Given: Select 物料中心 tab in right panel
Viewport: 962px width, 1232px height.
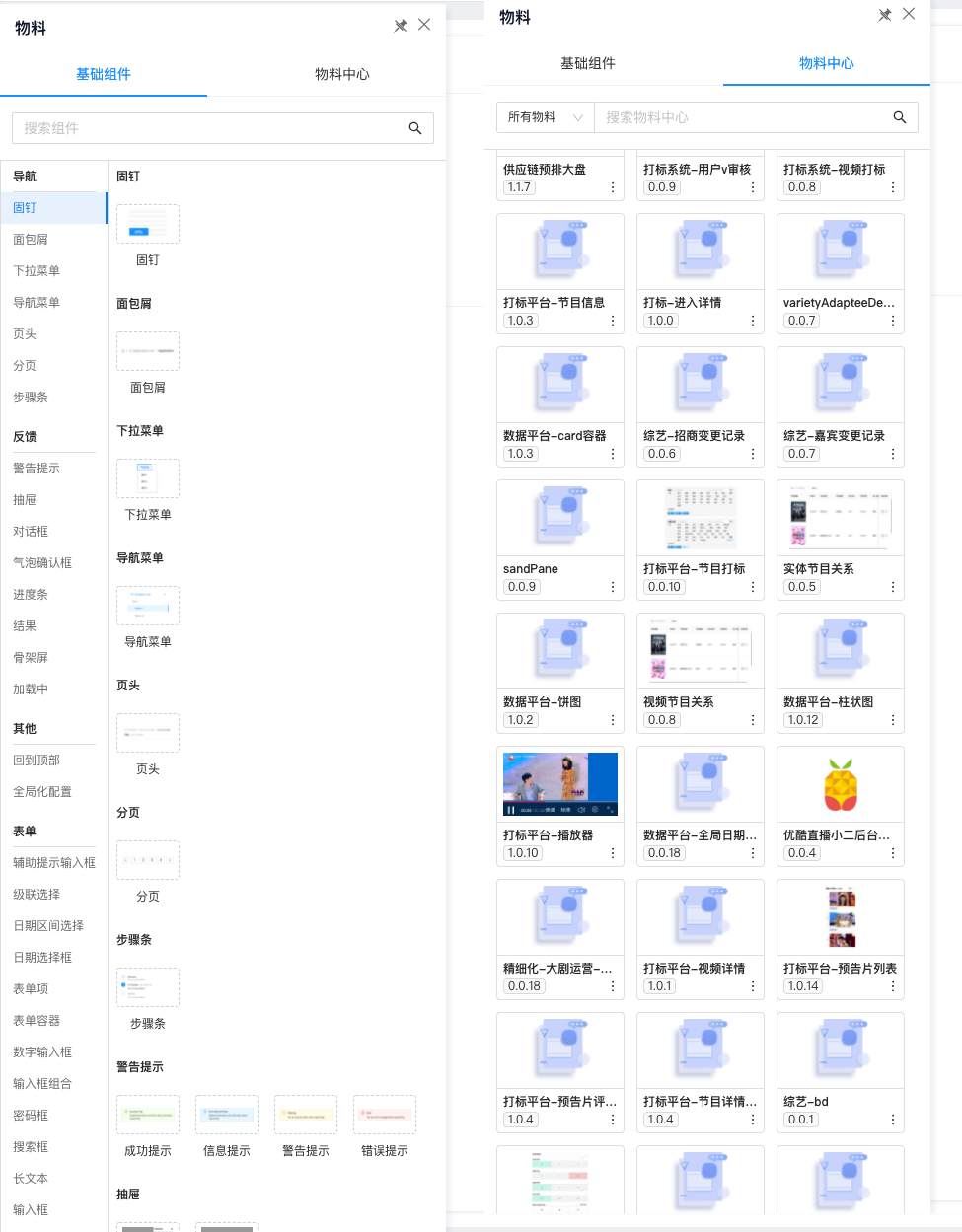Looking at the screenshot, I should point(827,63).
